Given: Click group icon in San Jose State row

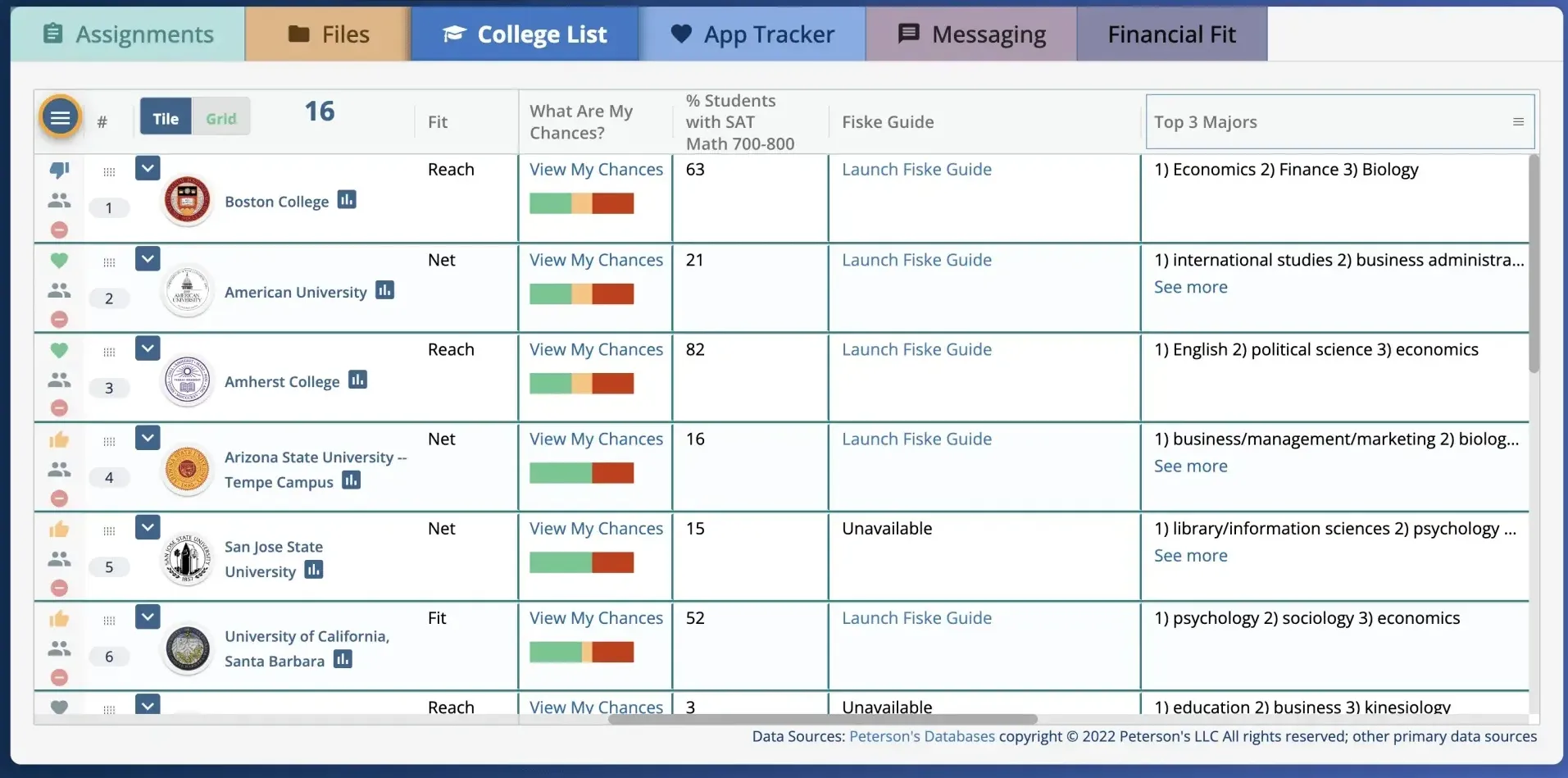Looking at the screenshot, I should click(x=59, y=559).
